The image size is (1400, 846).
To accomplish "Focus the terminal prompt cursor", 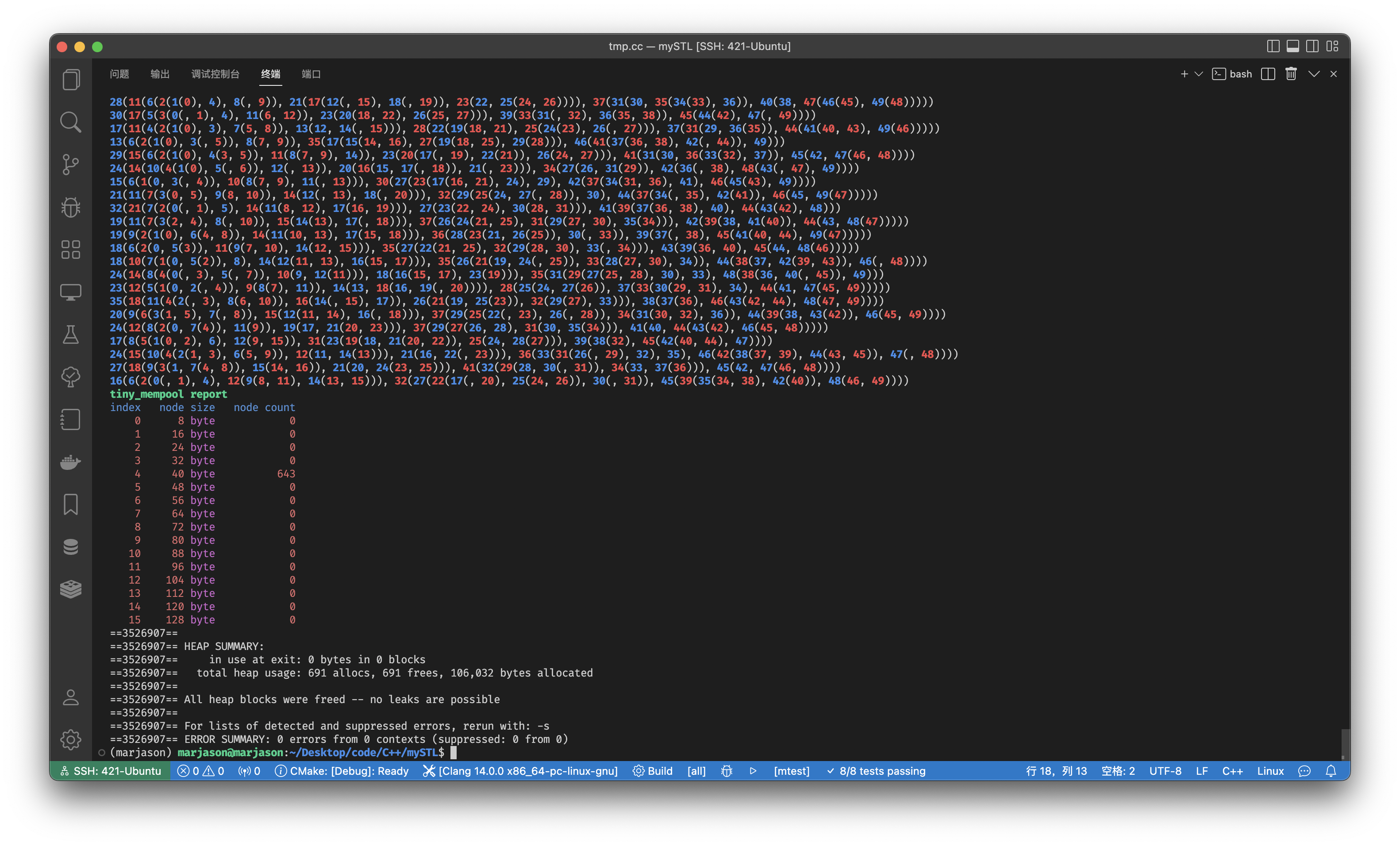I will pos(454,752).
